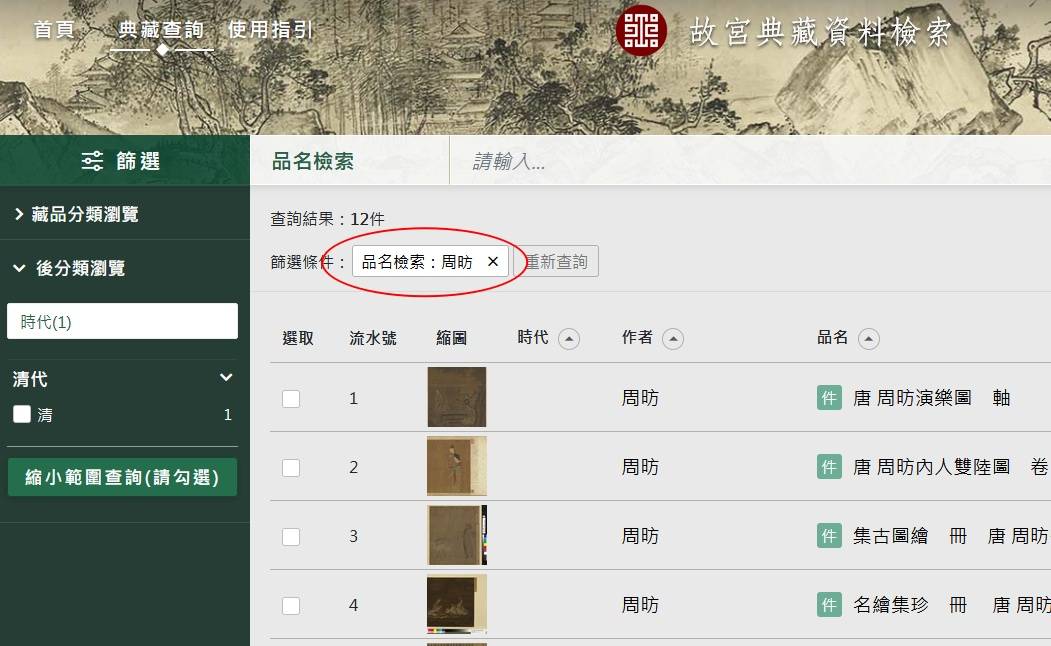Sort by 作者 column arrow
Image resolution: width=1051 pixels, height=646 pixels.
673,339
